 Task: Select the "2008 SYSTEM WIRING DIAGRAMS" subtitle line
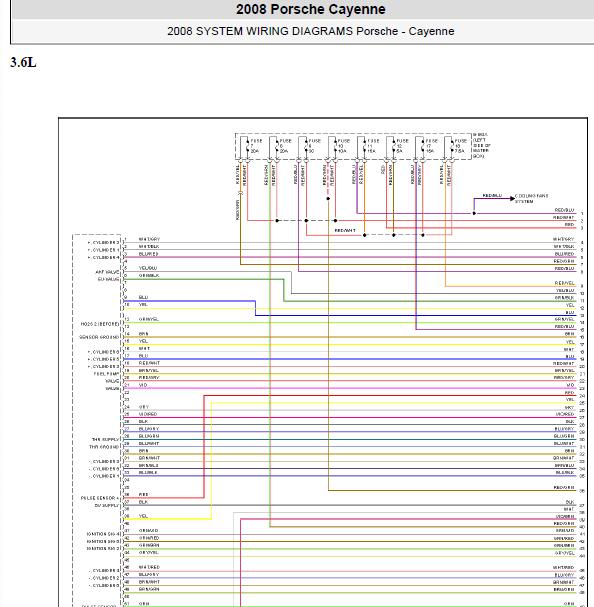tap(311, 31)
